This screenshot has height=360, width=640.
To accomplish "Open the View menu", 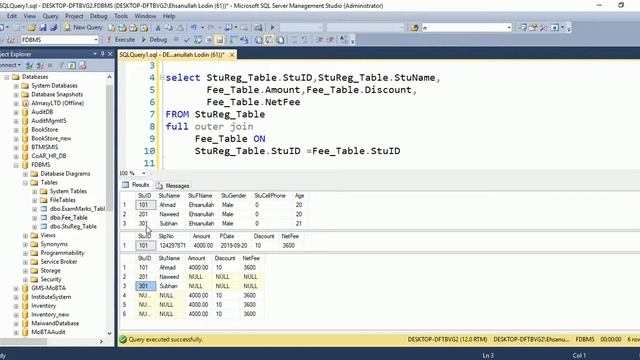I will [x=30, y=16].
